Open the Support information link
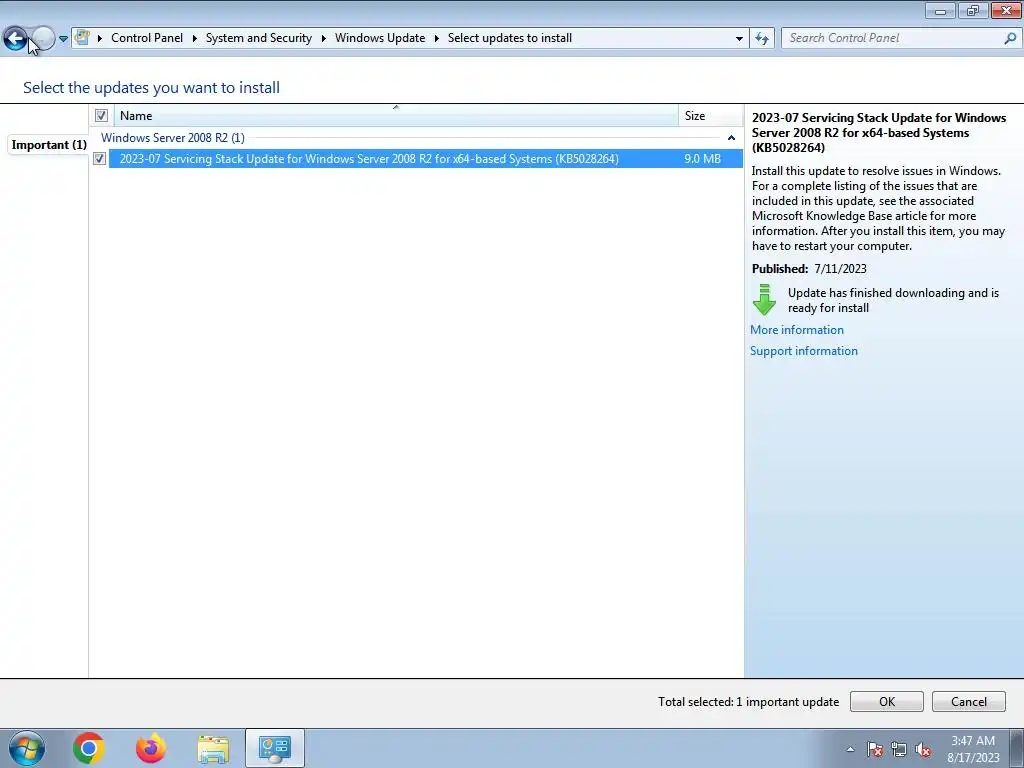Viewport: 1024px width, 768px height. (x=804, y=351)
